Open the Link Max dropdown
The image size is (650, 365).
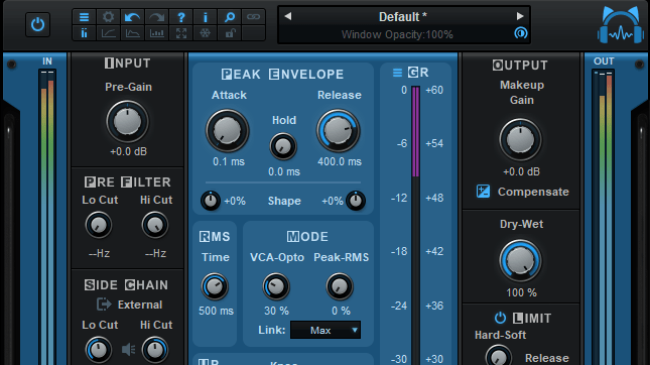325,330
